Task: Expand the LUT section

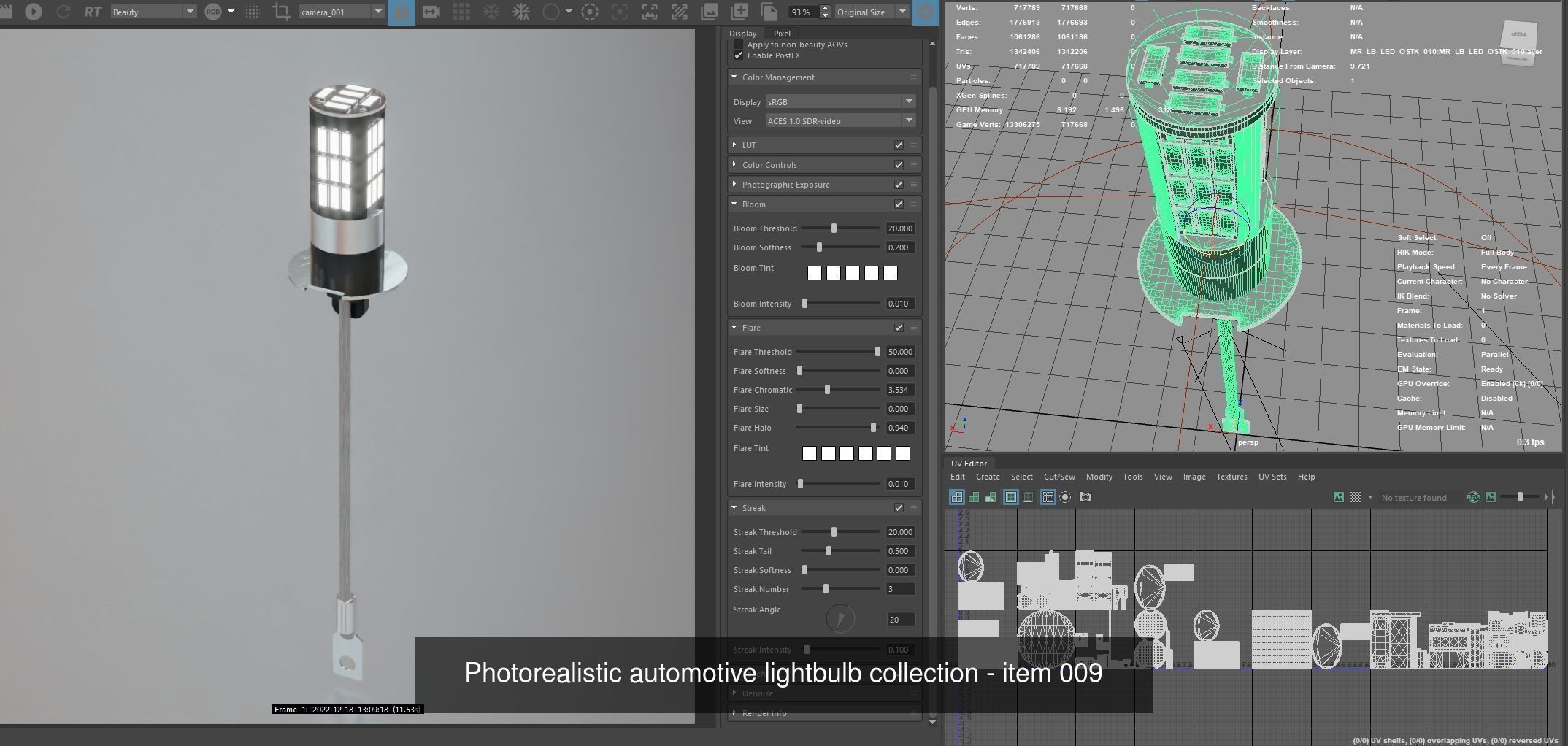Action: pos(734,145)
